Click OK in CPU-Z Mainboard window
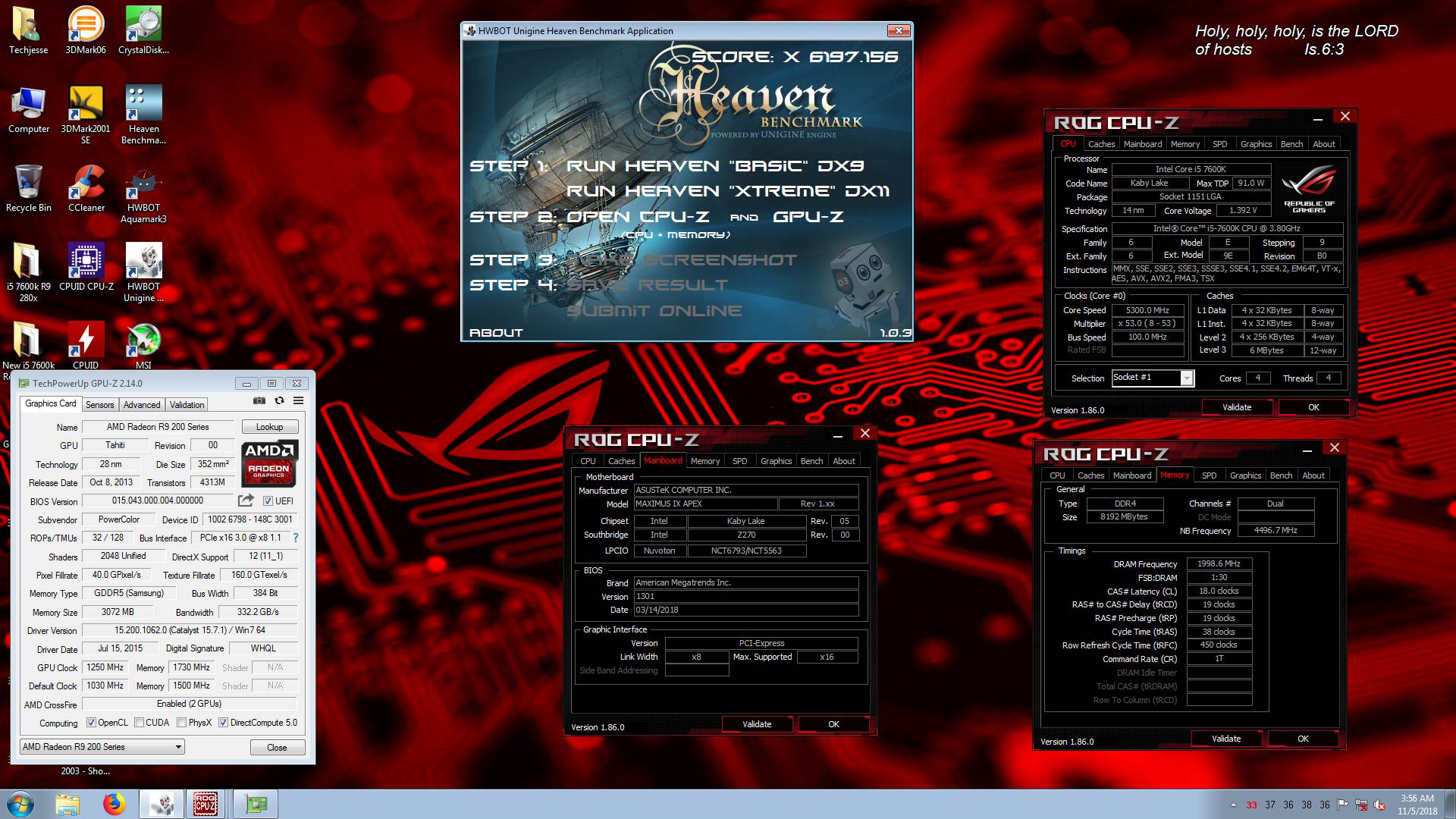This screenshot has height=819, width=1456. pos(833,724)
